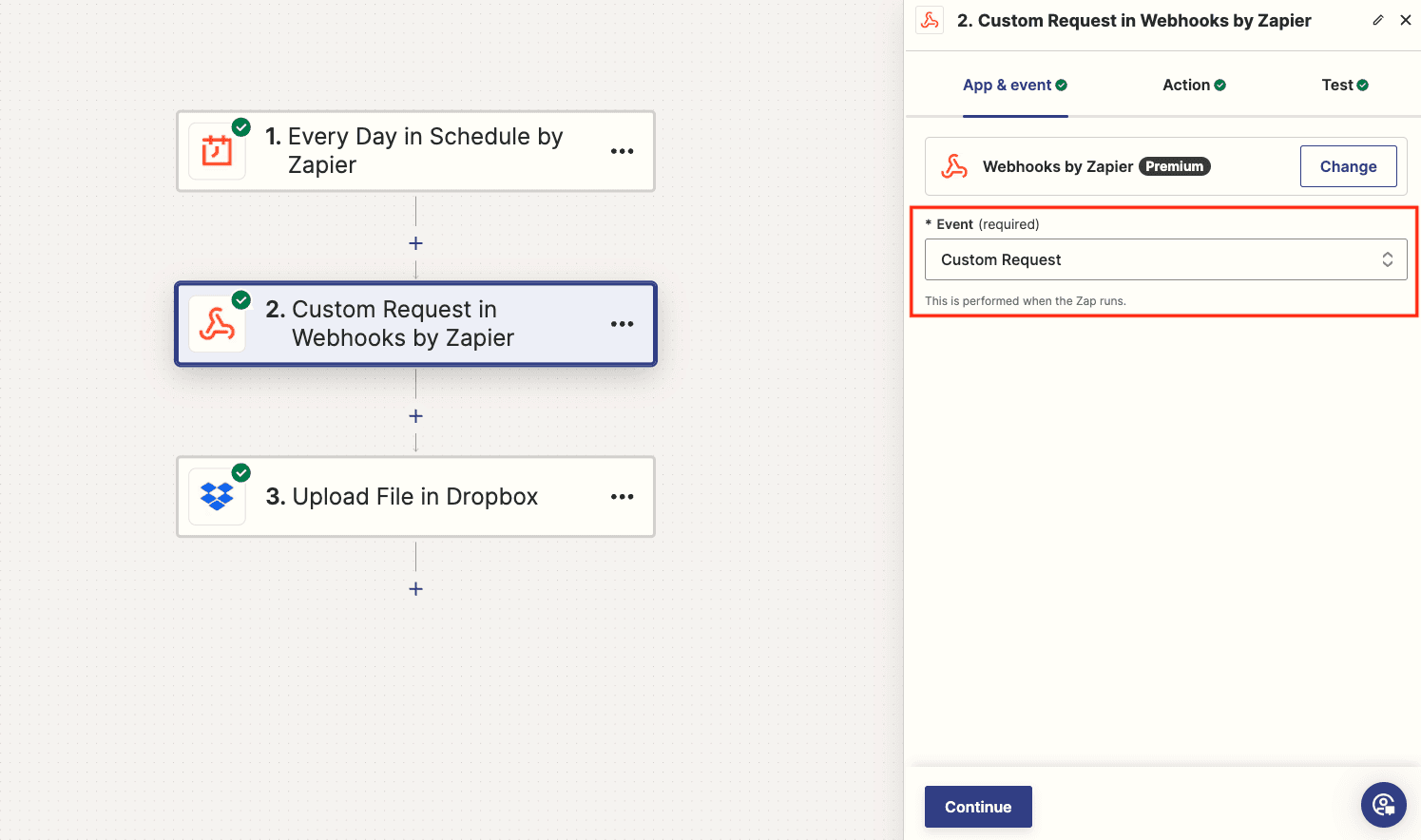Switch to the App & event tab

coord(1015,86)
